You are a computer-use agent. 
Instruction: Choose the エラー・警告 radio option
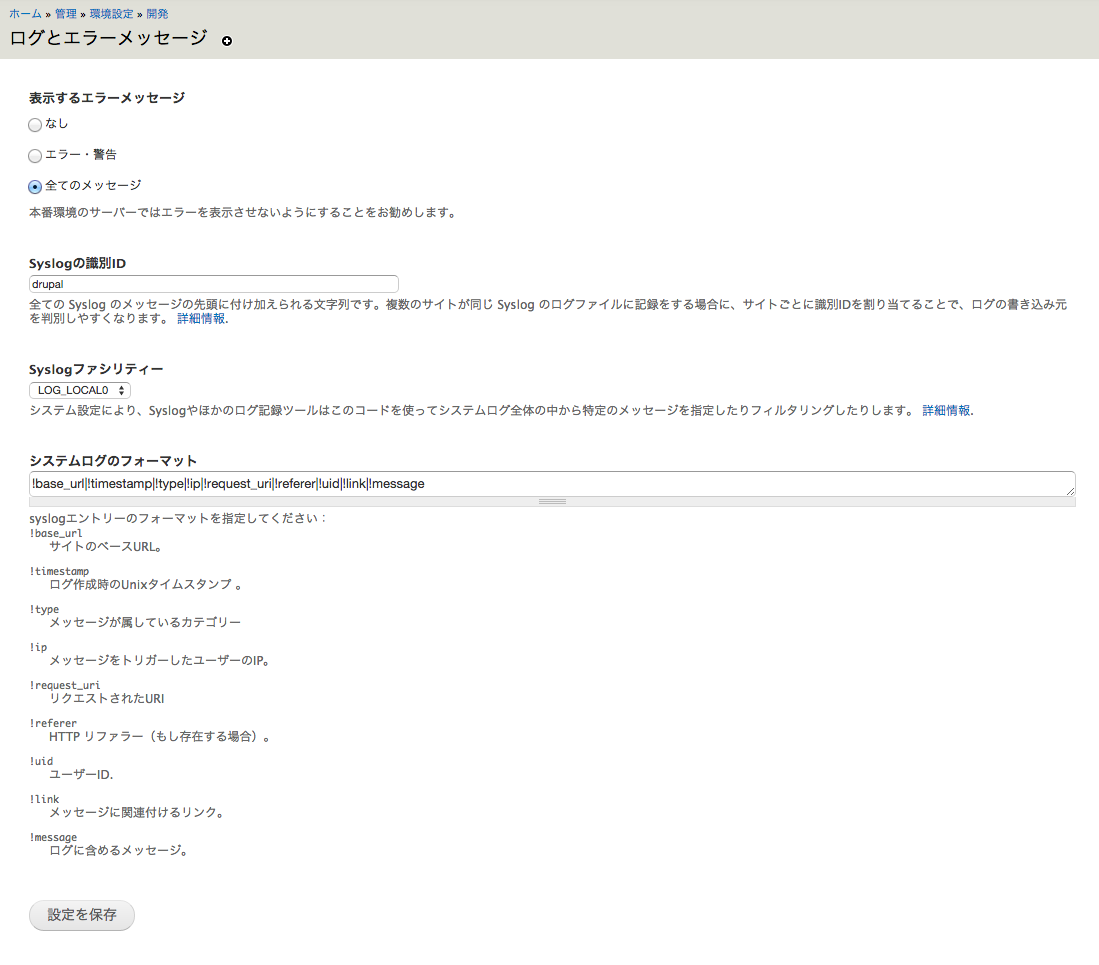(x=35, y=156)
